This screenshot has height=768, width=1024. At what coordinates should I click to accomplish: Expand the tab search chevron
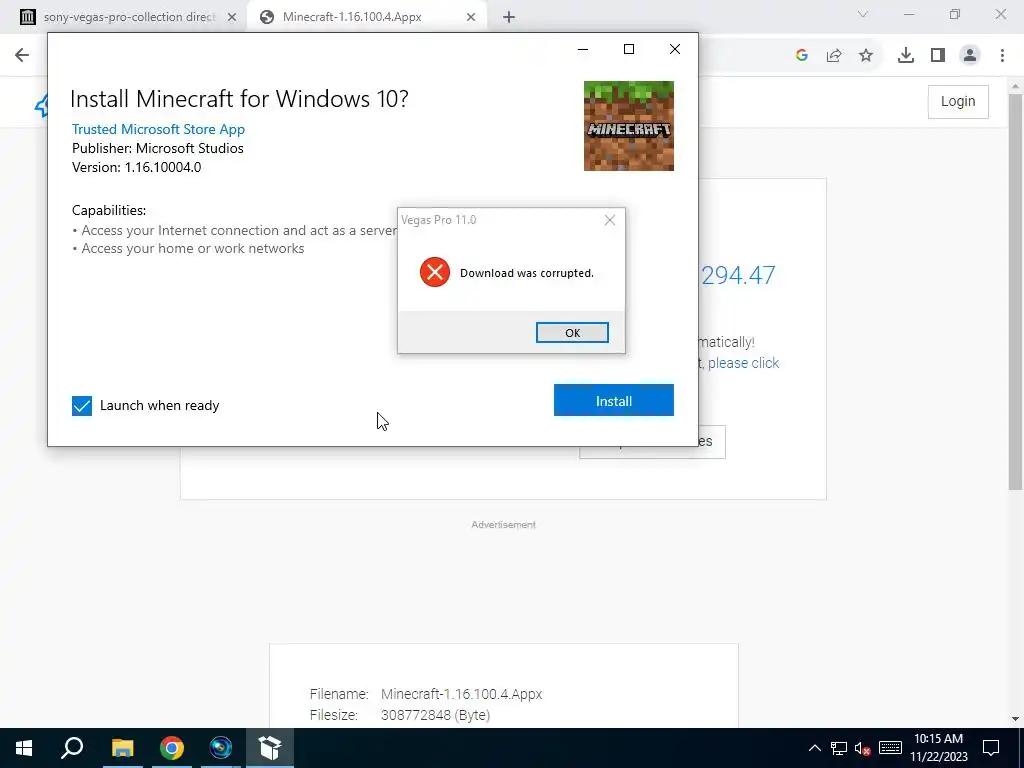point(863,14)
